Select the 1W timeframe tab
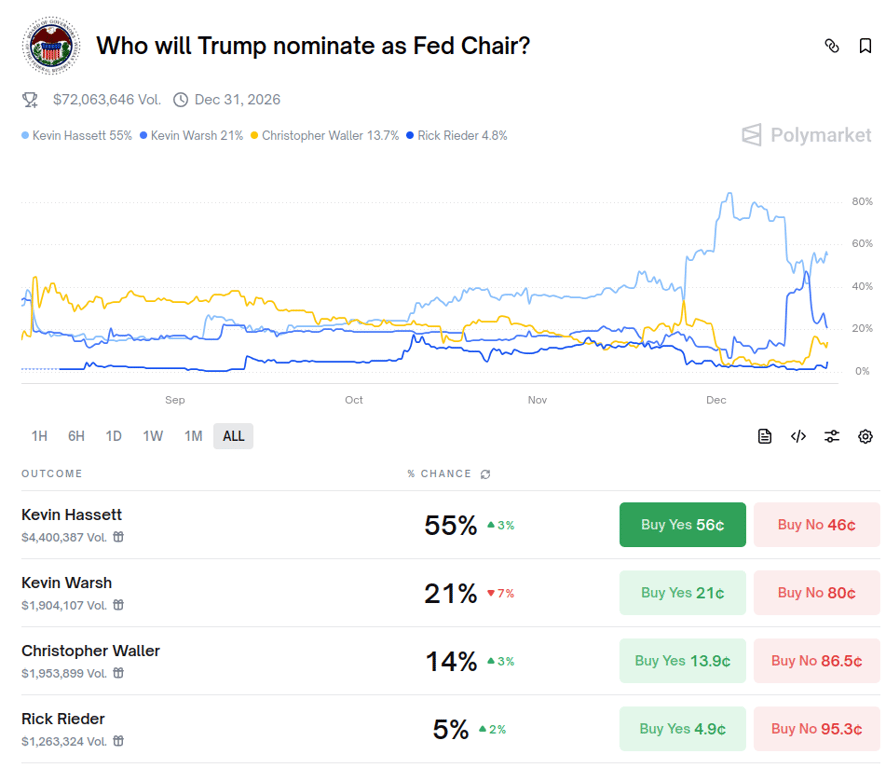 point(152,436)
